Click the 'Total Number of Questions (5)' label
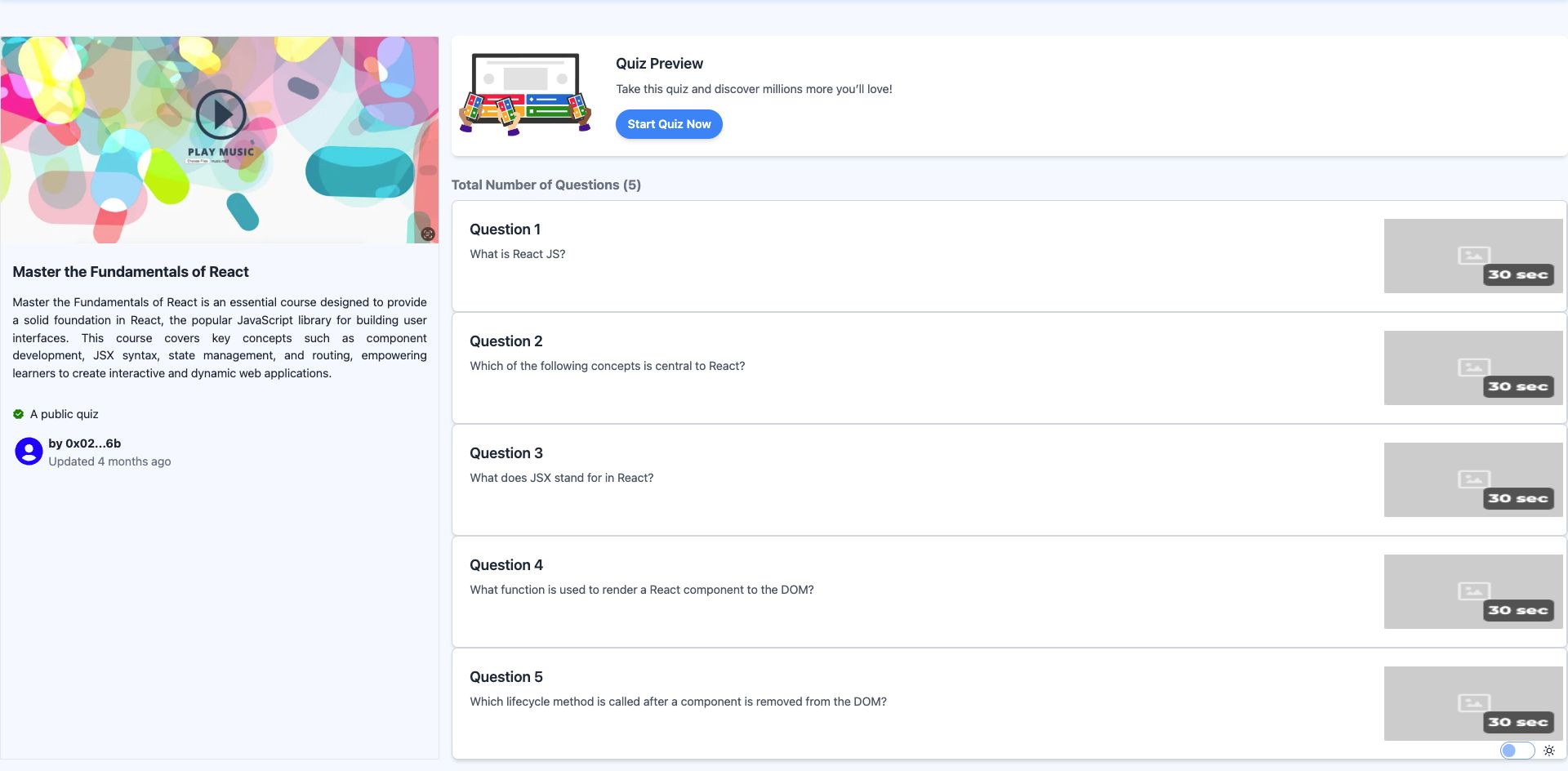Image resolution: width=1568 pixels, height=771 pixels. coord(546,185)
